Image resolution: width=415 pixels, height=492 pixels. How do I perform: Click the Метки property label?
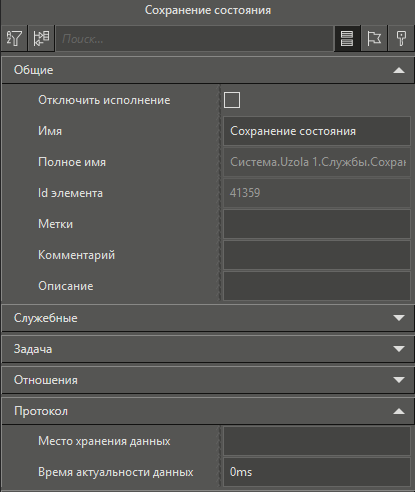click(55, 224)
